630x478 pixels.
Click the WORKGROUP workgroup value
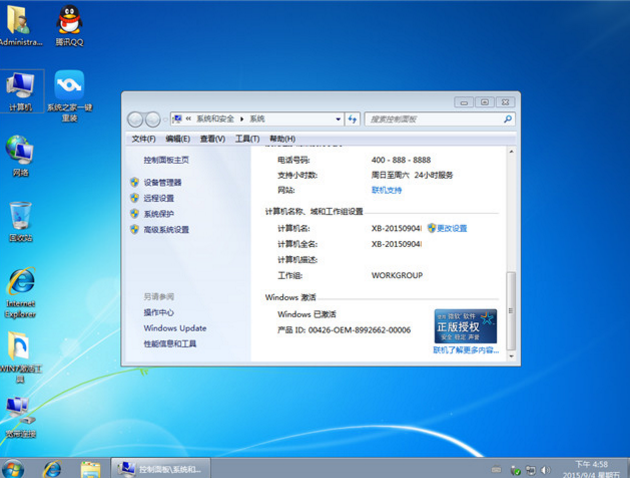397,275
